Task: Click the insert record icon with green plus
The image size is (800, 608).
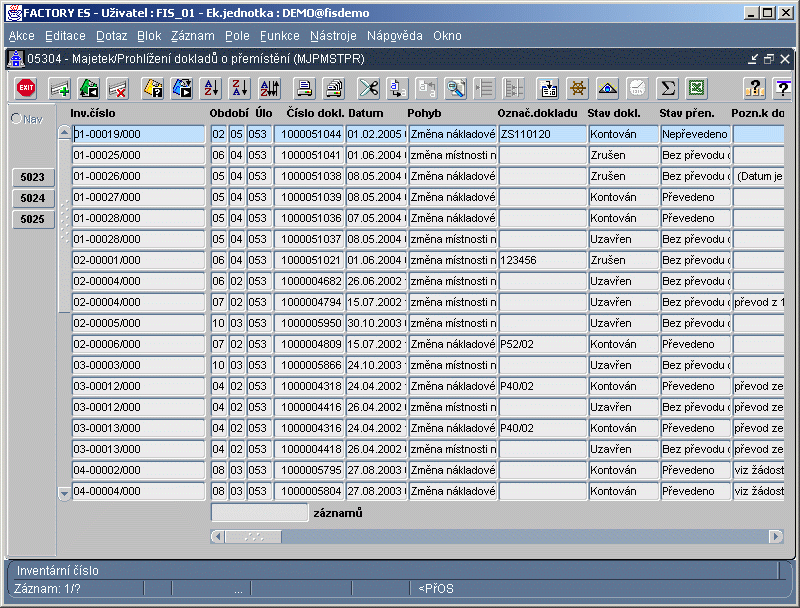Action: coord(59,88)
